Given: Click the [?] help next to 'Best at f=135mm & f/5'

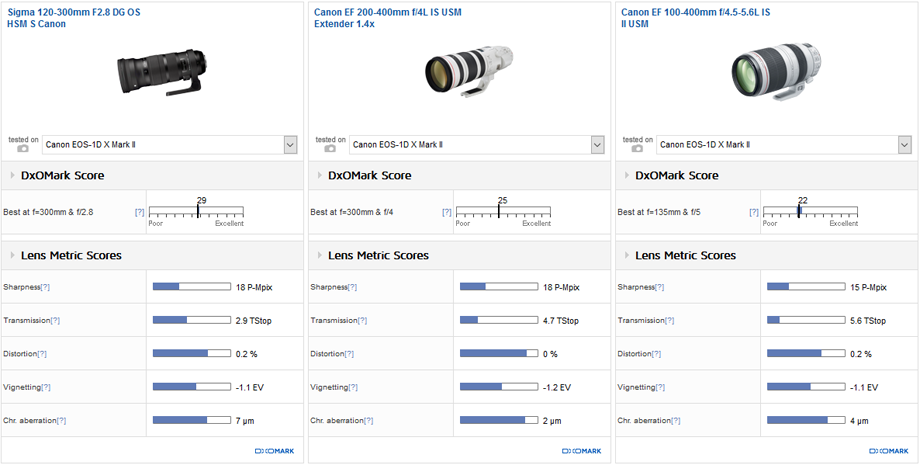Looking at the screenshot, I should pos(754,212).
